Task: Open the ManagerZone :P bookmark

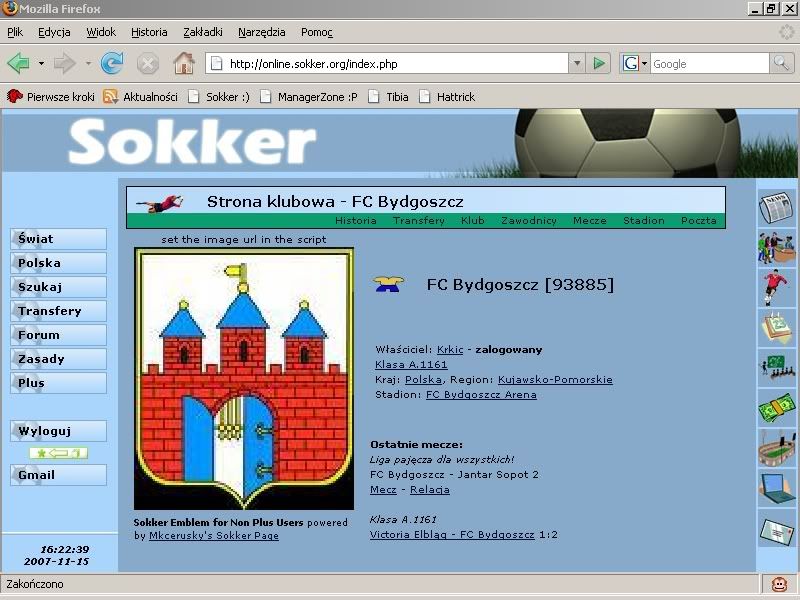Action: click(309, 97)
